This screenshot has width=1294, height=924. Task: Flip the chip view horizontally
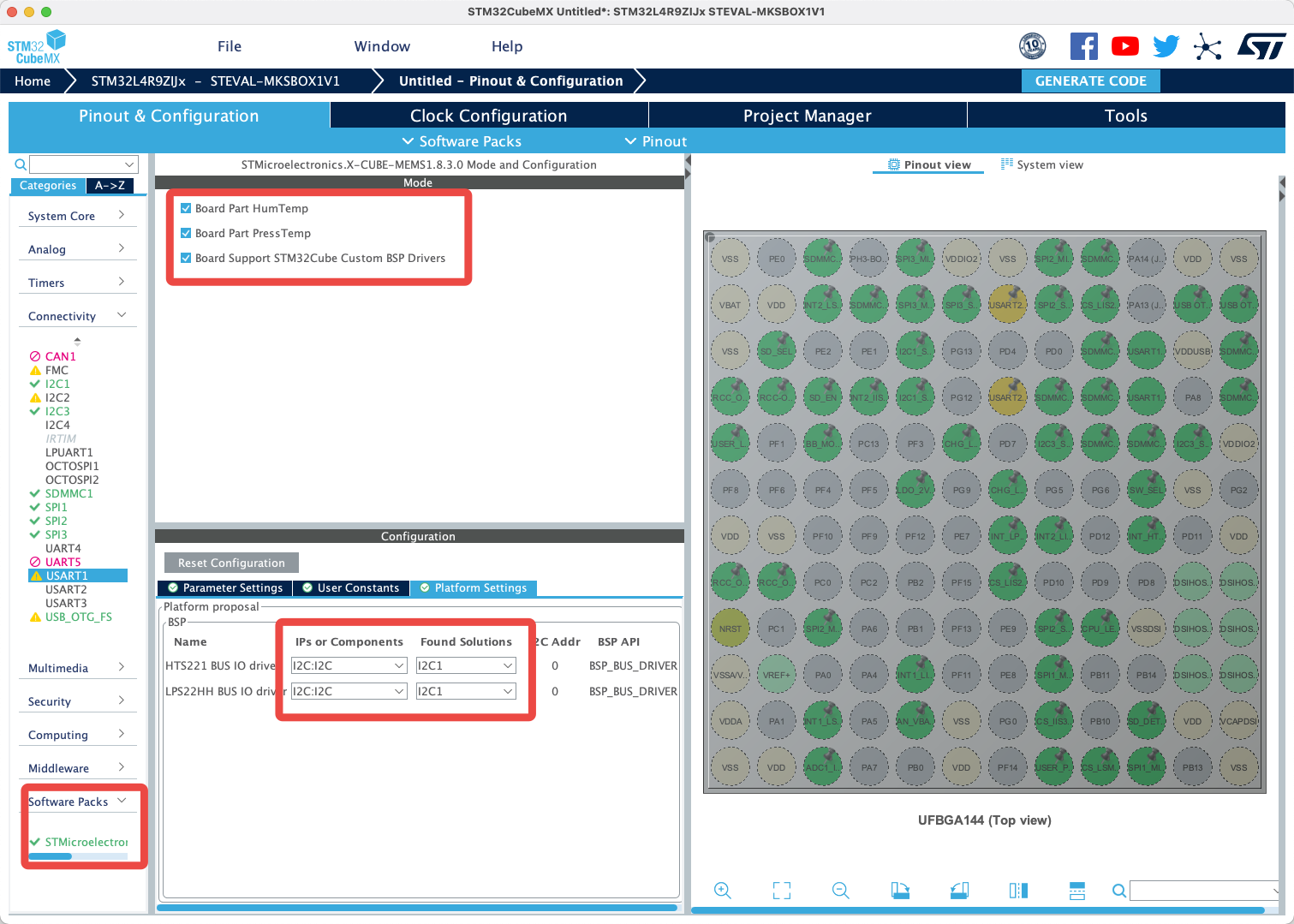[1018, 891]
